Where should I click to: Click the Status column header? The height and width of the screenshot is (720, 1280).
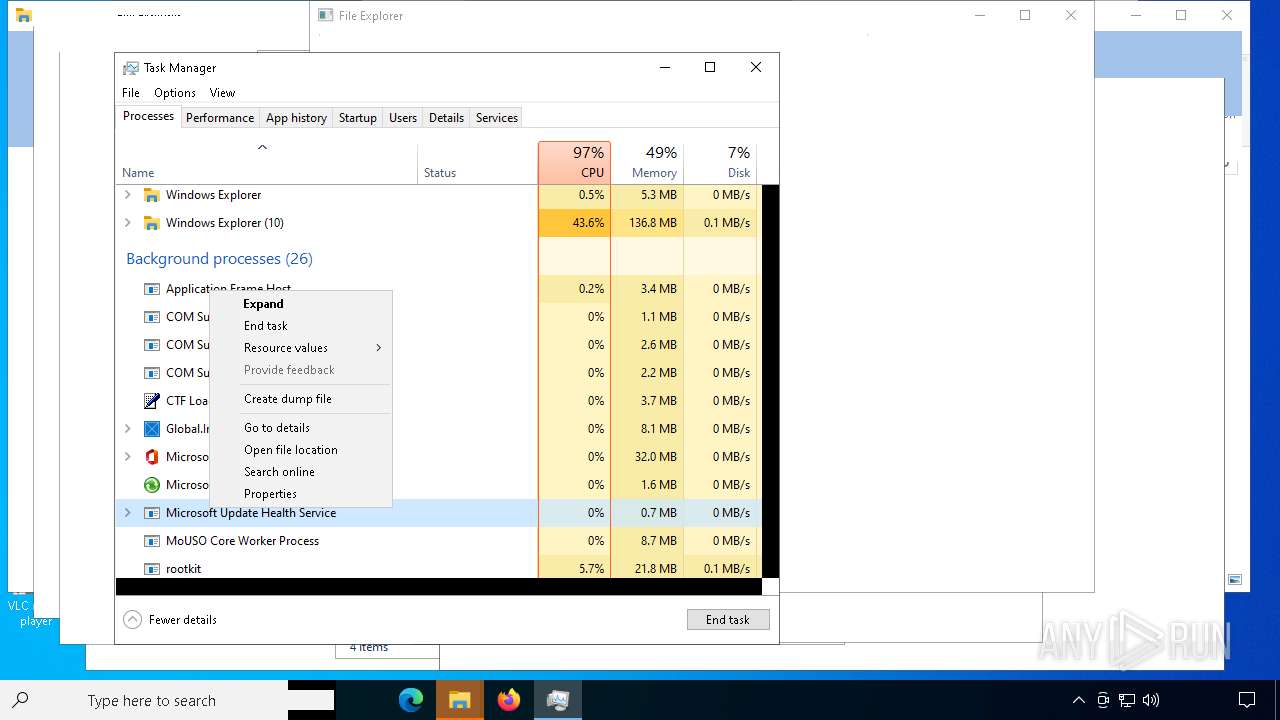478,163
